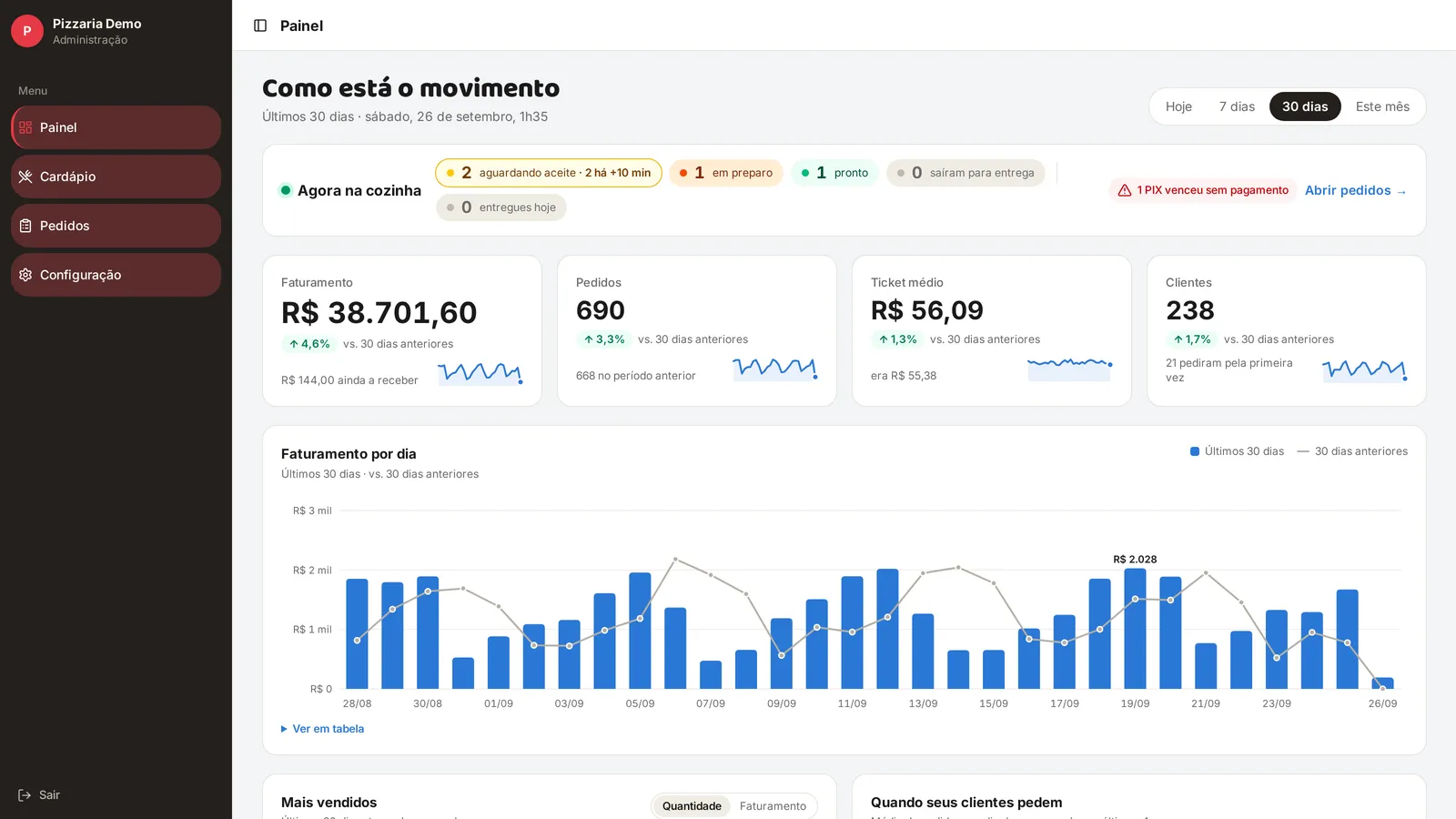Click Quando seus clientes pedem heading

(966, 803)
